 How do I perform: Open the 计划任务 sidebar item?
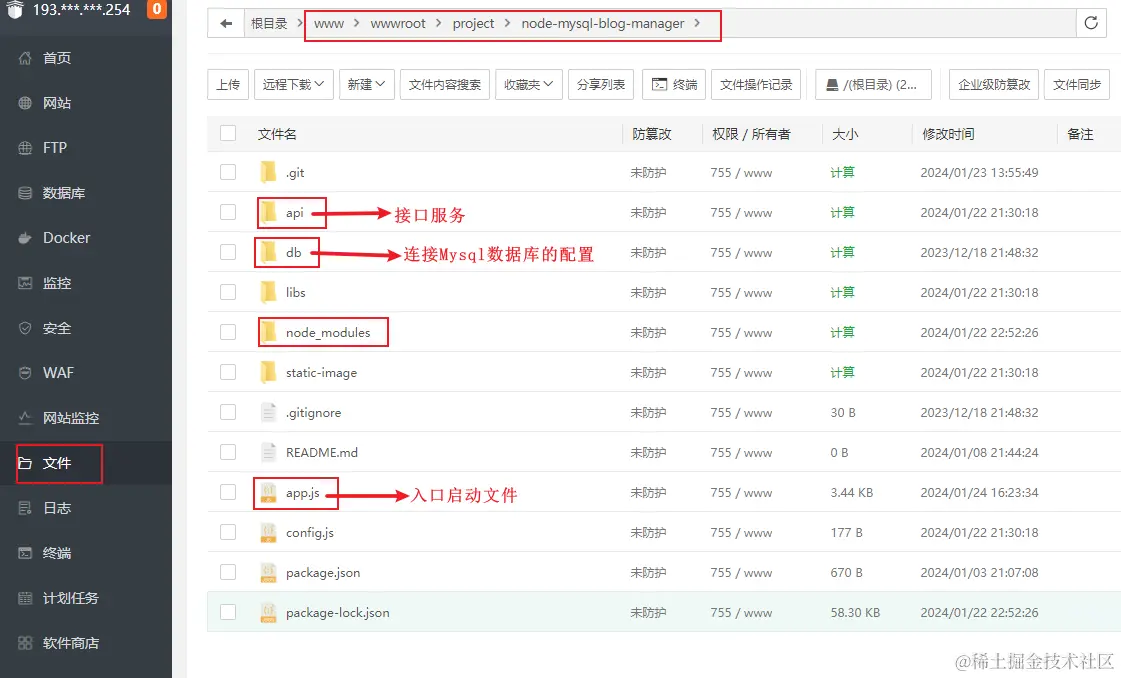pos(86,598)
